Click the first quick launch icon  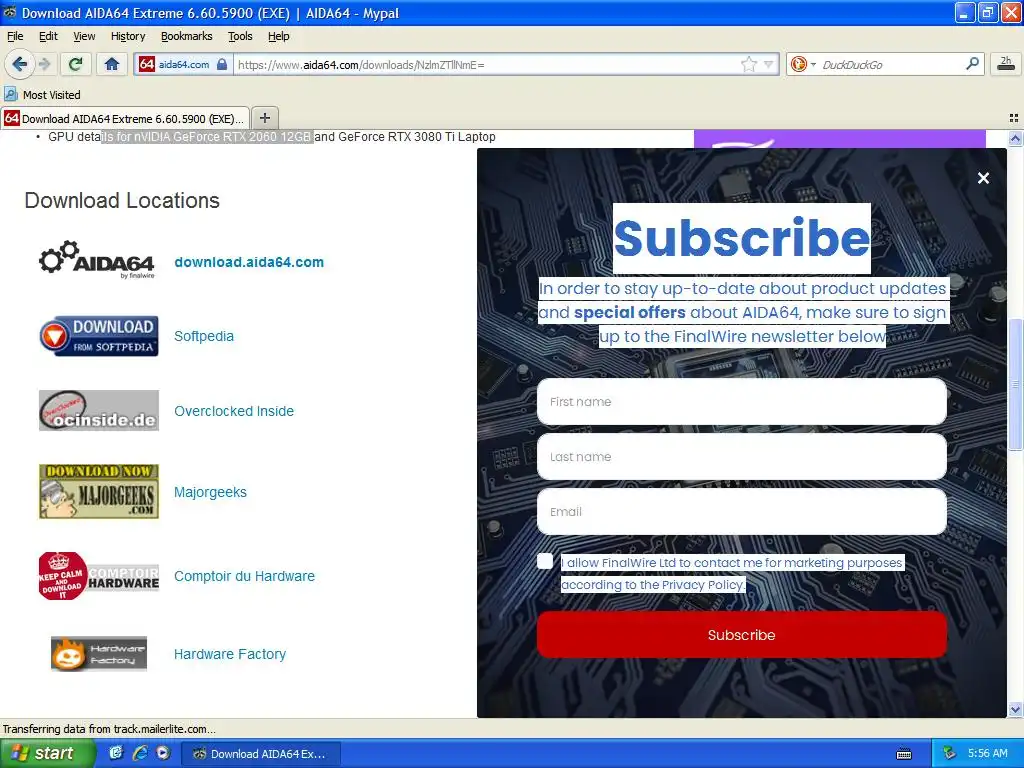click(116, 753)
